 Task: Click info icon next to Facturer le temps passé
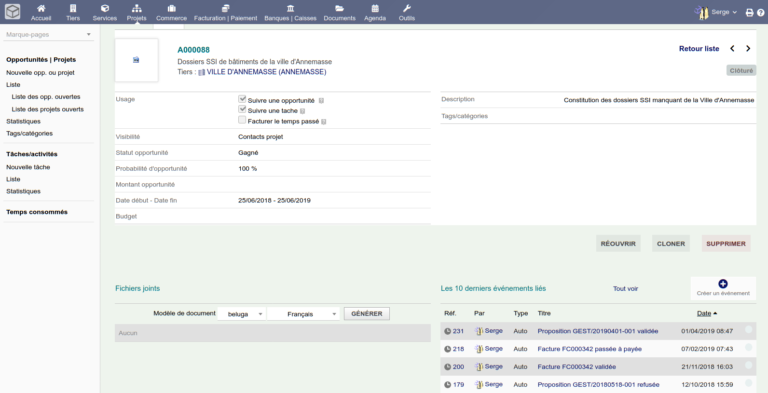coord(324,122)
